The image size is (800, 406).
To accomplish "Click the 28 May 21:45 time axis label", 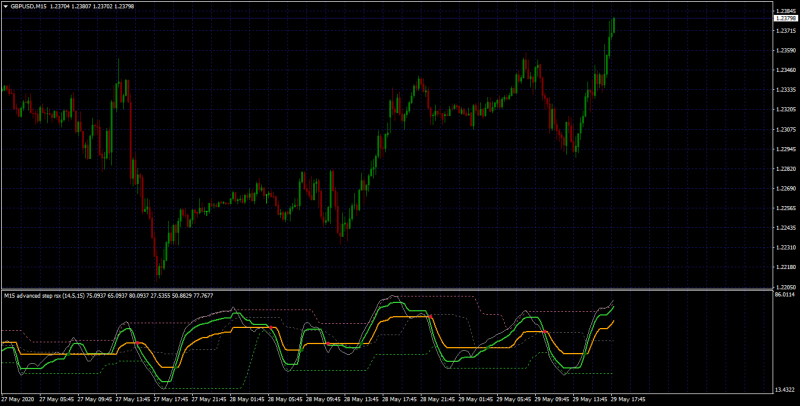I will pos(438,399).
